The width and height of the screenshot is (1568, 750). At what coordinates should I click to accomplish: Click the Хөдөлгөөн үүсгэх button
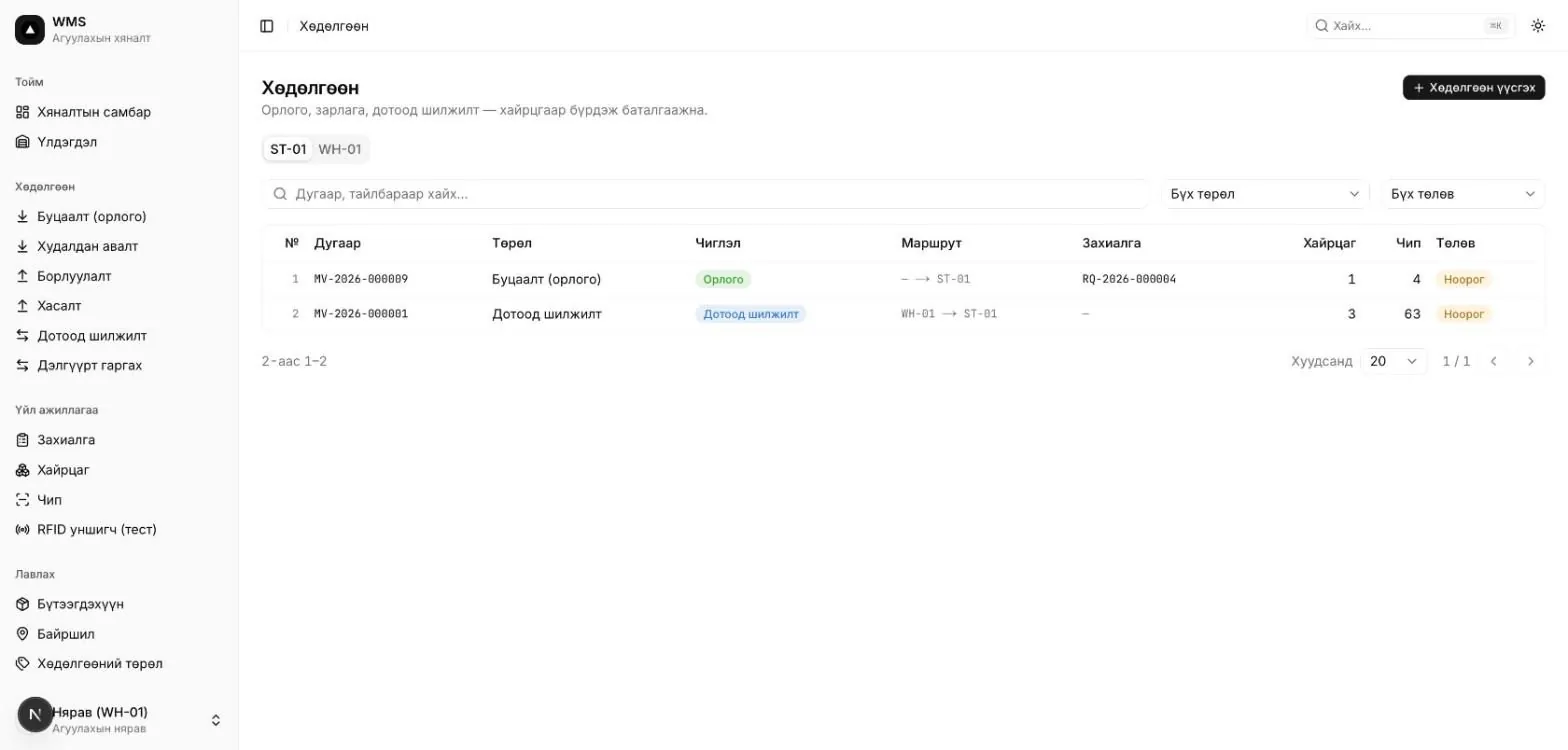pyautogui.click(x=1474, y=88)
